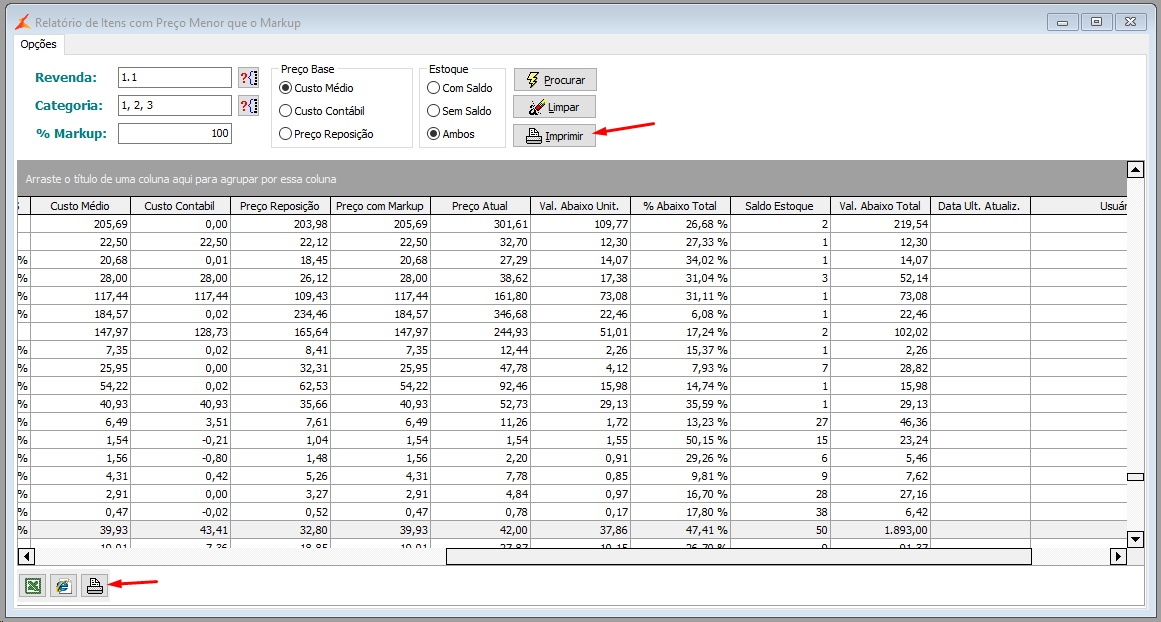Open the Opções tab
The width and height of the screenshot is (1161, 622).
click(39, 44)
